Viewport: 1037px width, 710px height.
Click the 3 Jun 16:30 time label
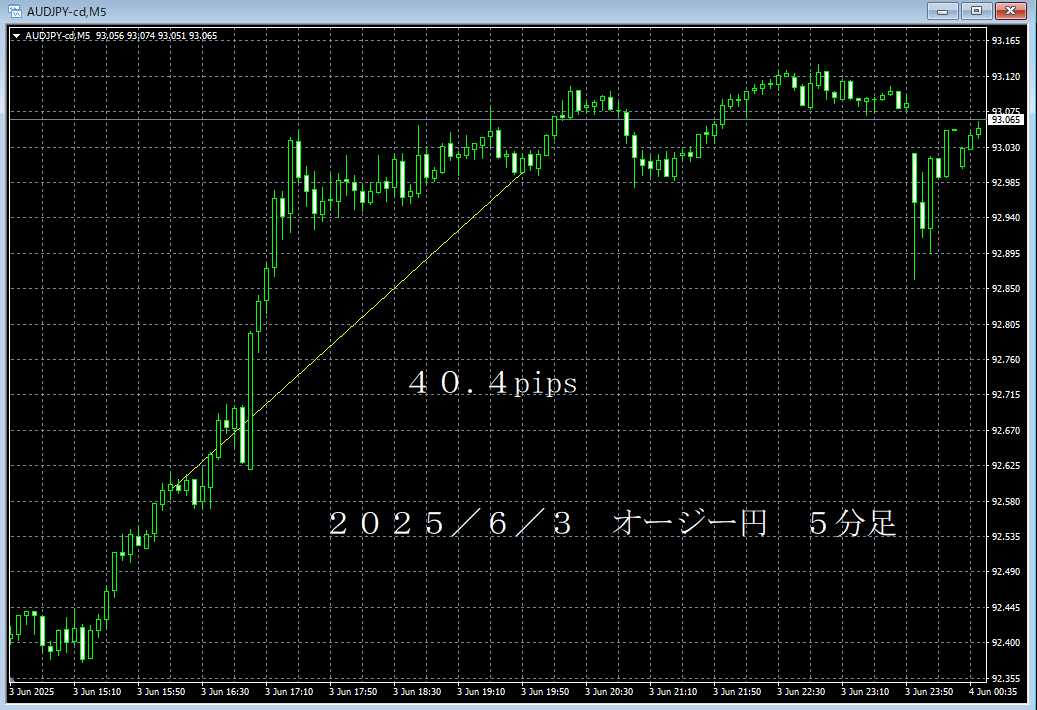pyautogui.click(x=224, y=691)
